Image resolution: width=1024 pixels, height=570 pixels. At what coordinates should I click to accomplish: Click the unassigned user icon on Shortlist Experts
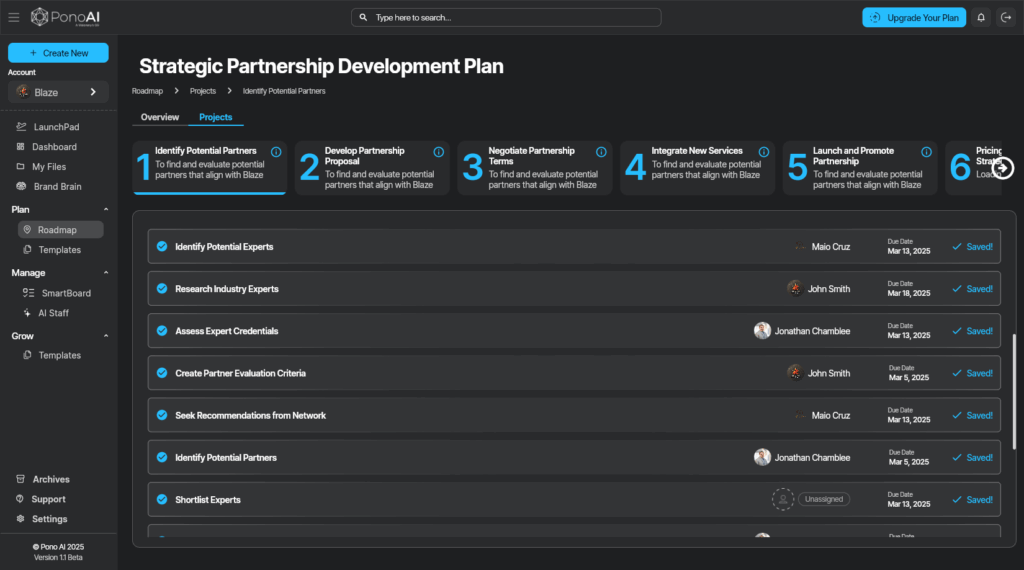click(x=782, y=499)
